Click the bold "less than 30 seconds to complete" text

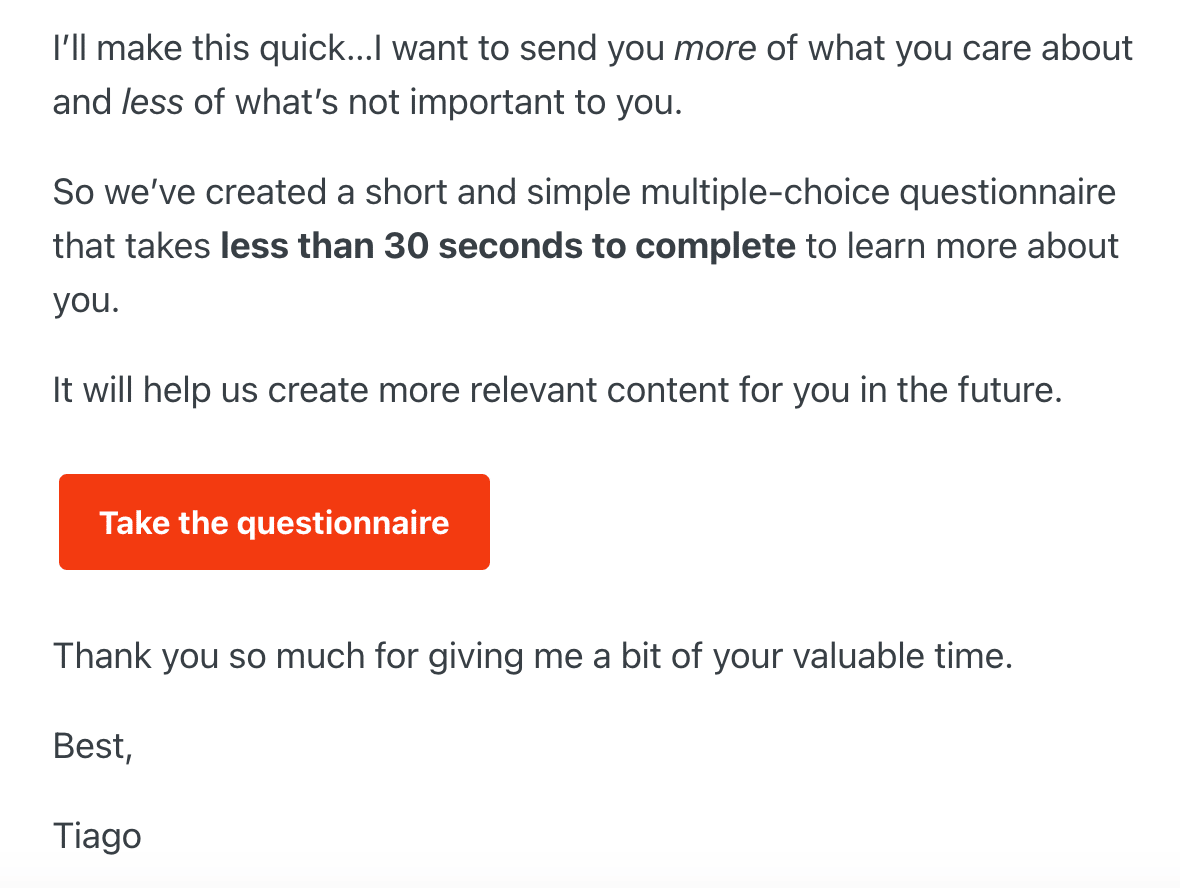[x=508, y=246]
